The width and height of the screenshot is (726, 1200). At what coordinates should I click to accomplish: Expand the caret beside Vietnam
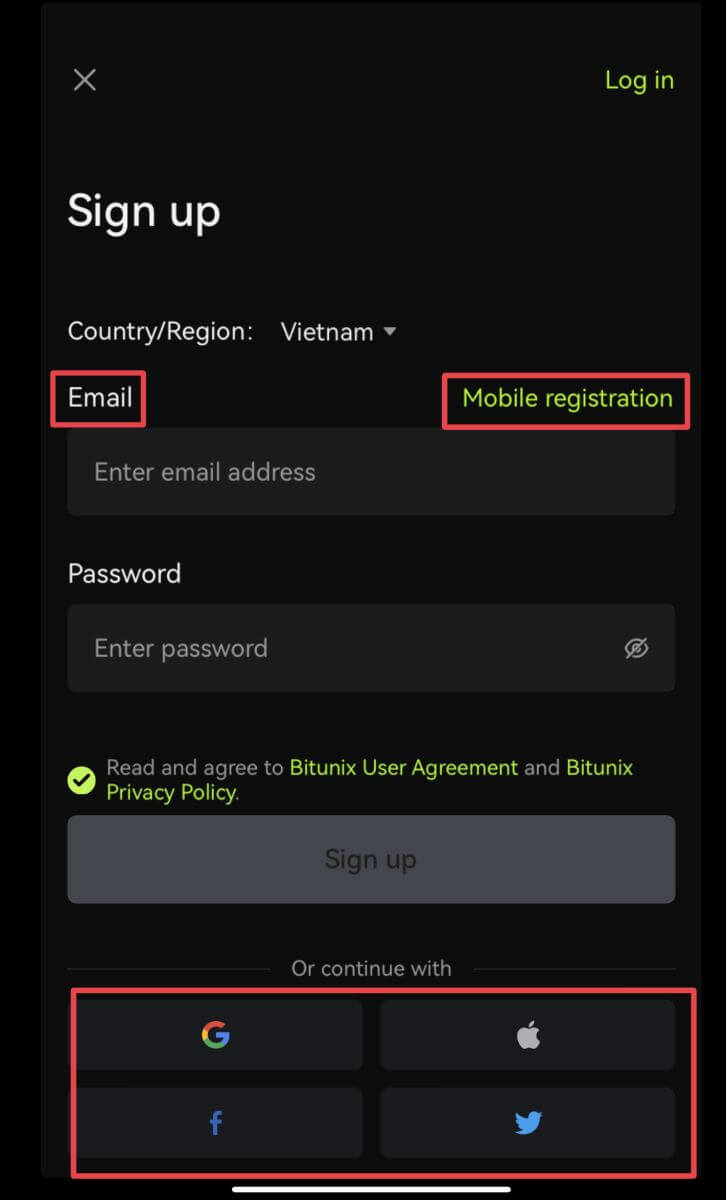pos(390,331)
